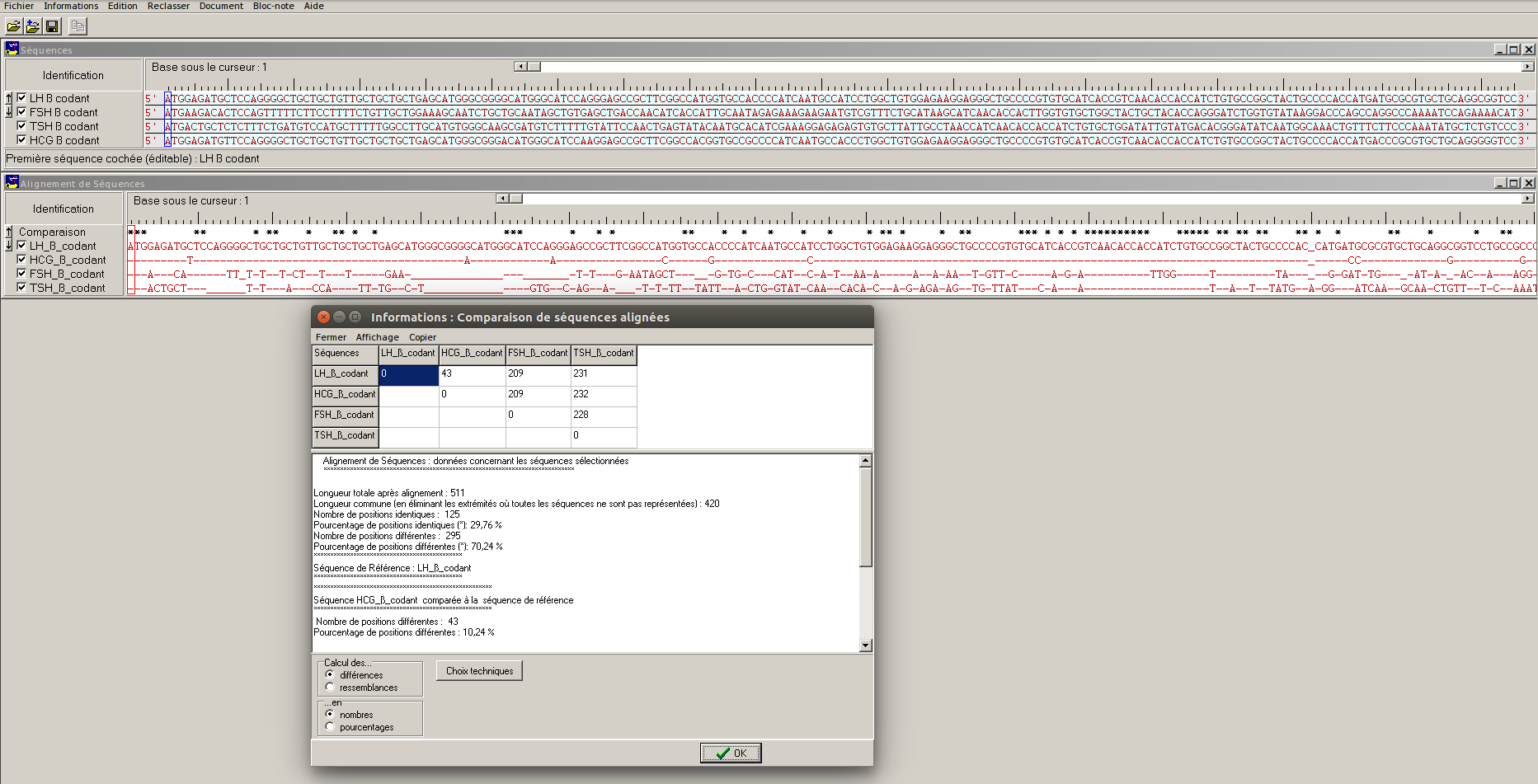This screenshot has height=784, width=1538.
Task: Minimize the Alignement de Séquences sub-window
Action: point(1500,183)
